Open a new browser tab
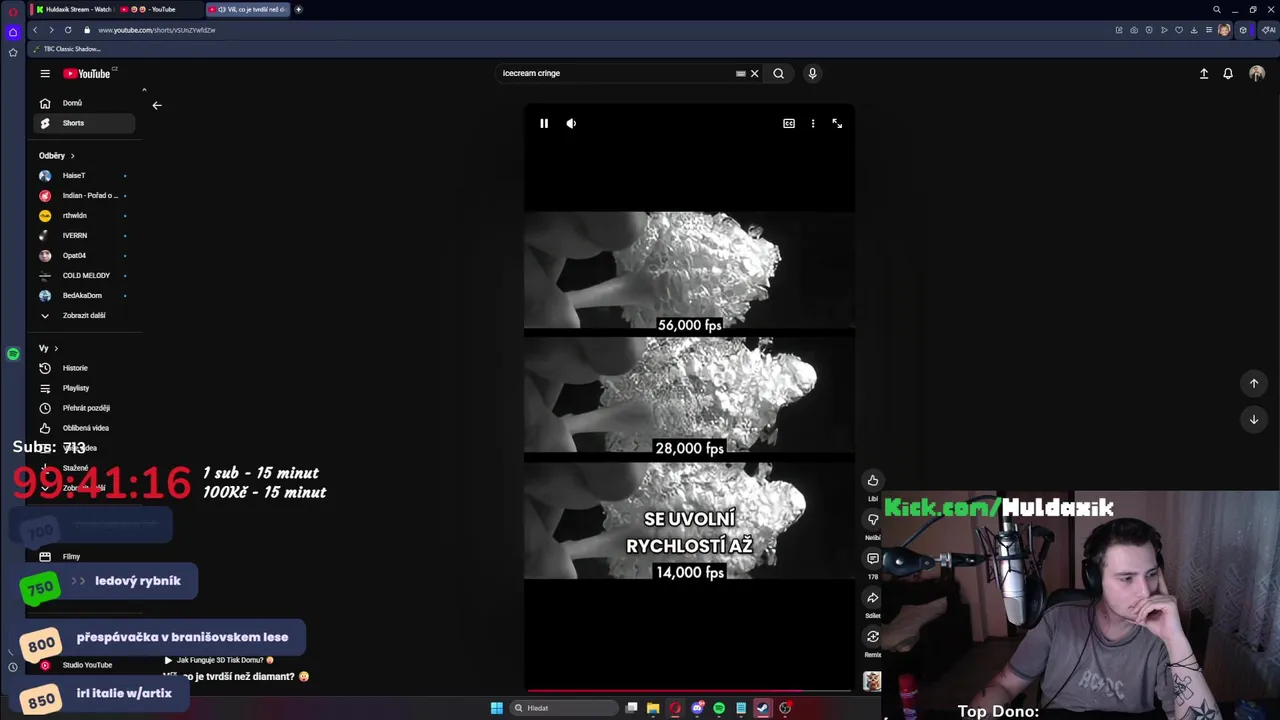Viewport: 1280px width, 720px height. 298,9
